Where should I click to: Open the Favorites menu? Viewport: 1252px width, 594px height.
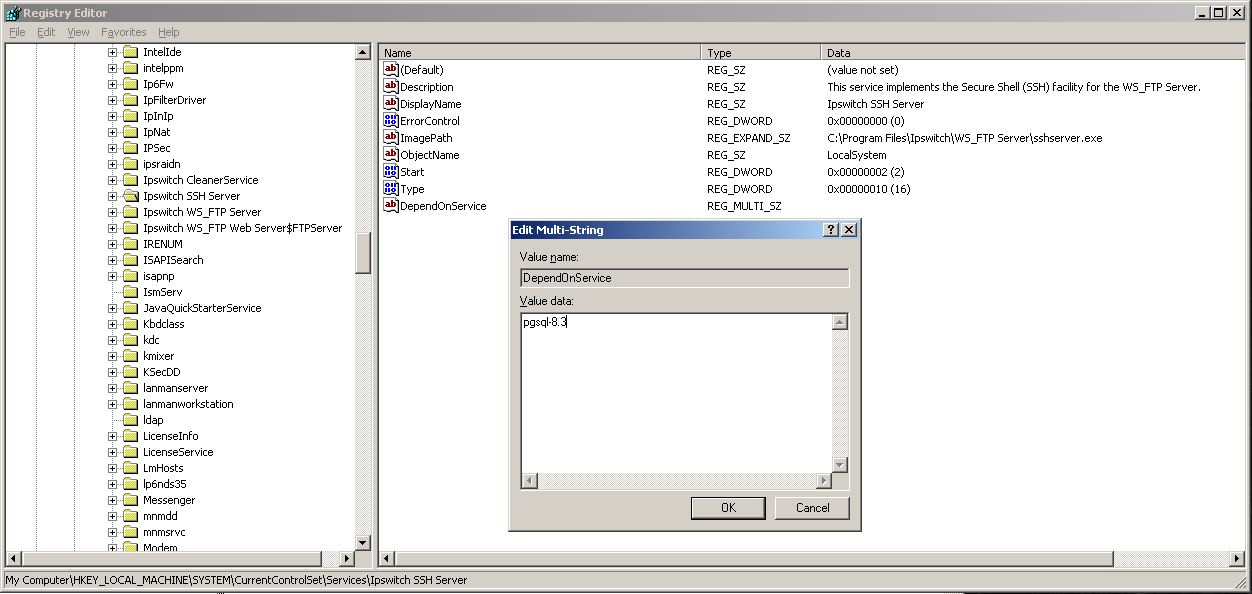[124, 32]
